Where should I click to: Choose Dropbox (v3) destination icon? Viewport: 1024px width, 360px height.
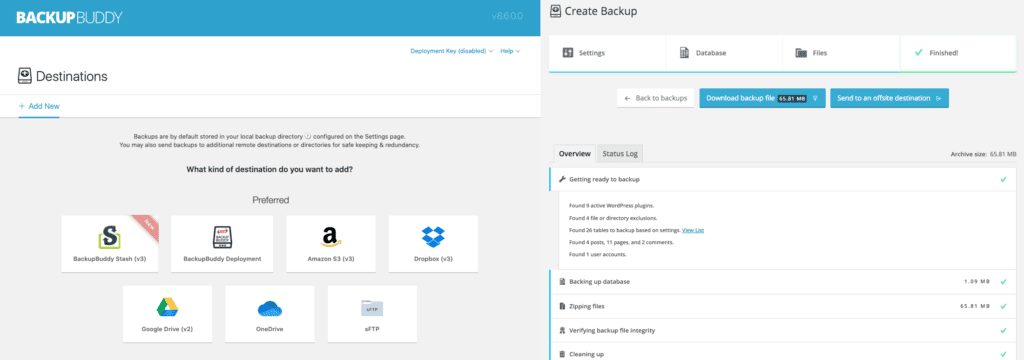[433, 237]
